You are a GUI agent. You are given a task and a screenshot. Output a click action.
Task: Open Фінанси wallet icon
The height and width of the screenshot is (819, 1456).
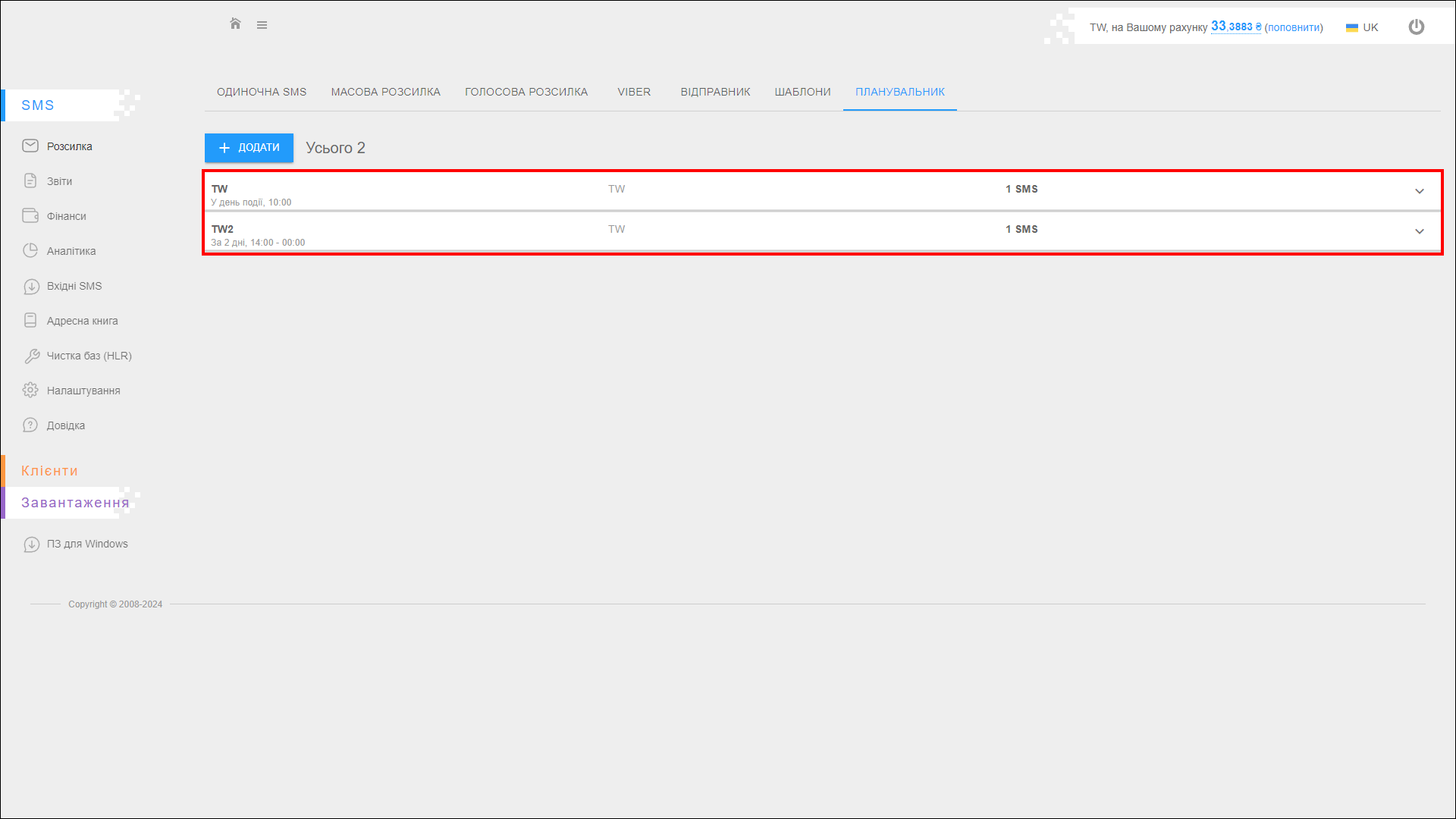tap(30, 215)
